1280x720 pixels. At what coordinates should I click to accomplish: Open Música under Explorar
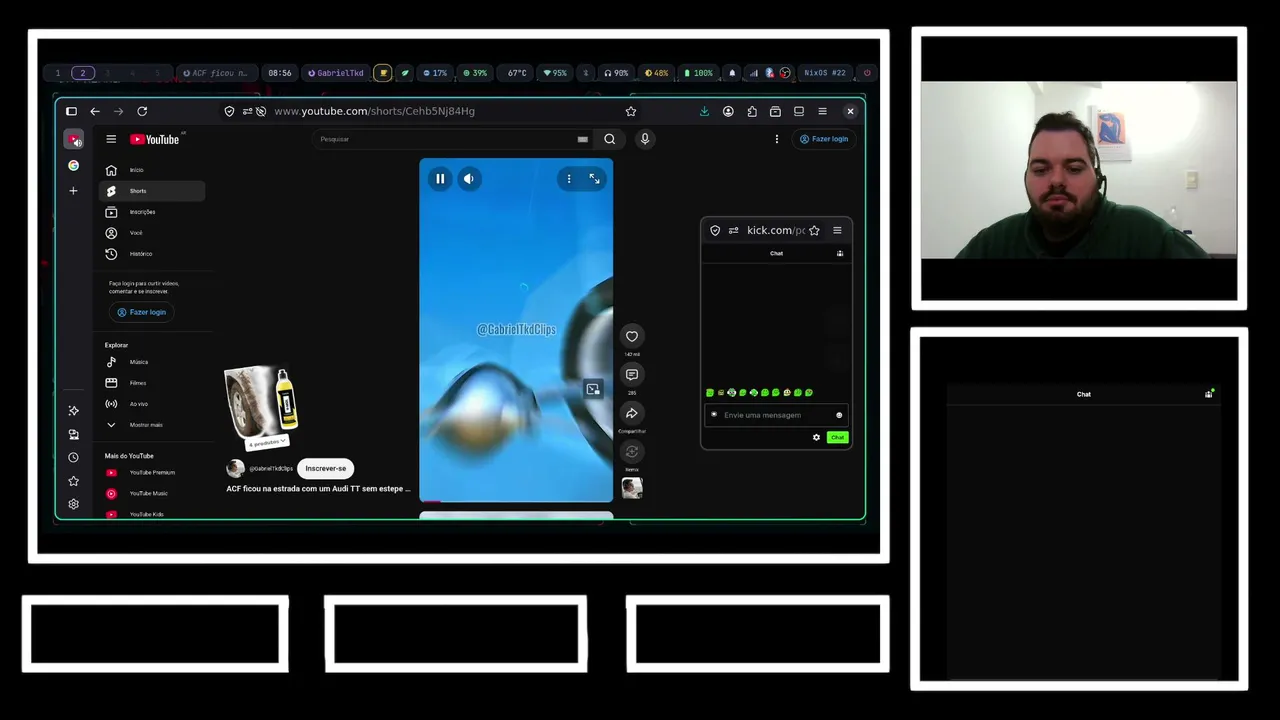click(x=152, y=362)
